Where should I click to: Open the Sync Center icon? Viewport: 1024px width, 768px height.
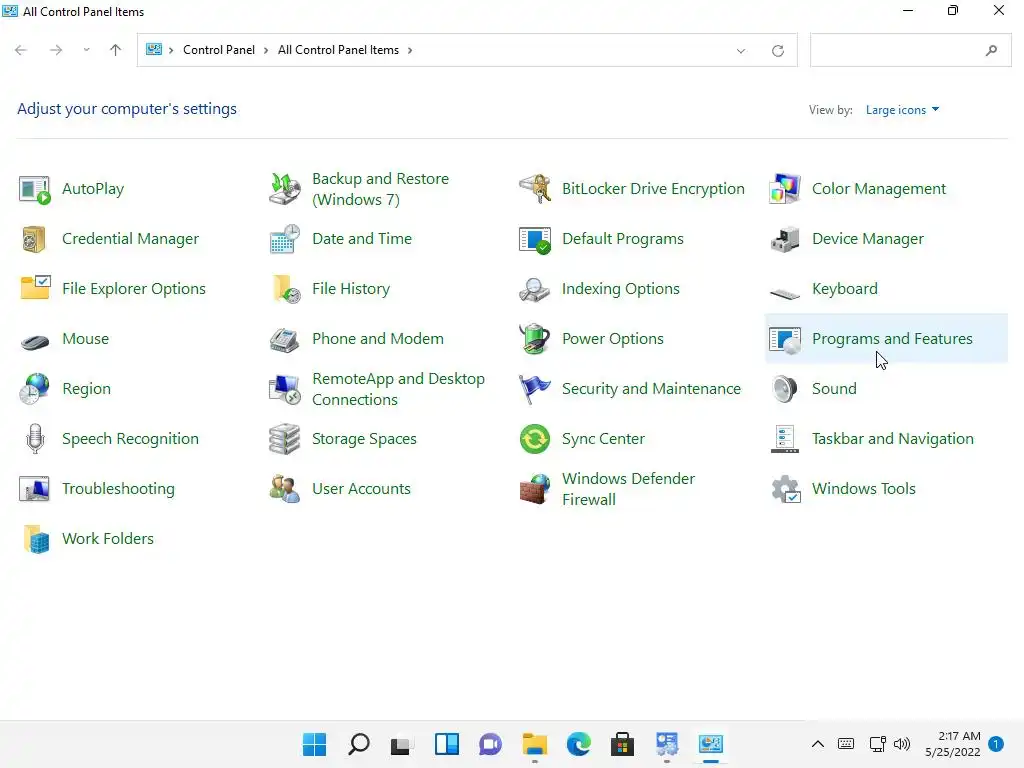pyautogui.click(x=535, y=439)
